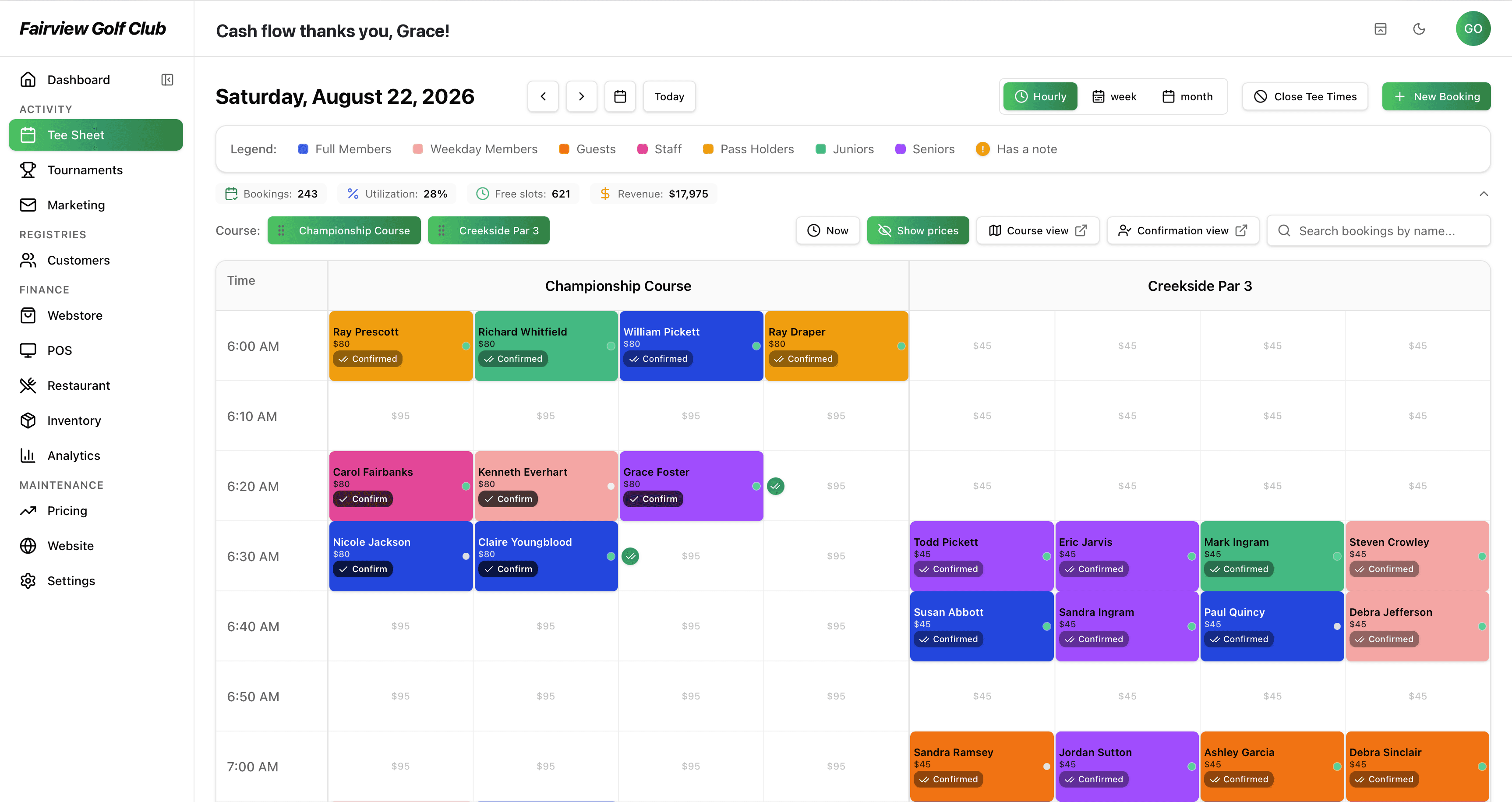
Task: Click Close Tee Times button
Action: point(1305,96)
